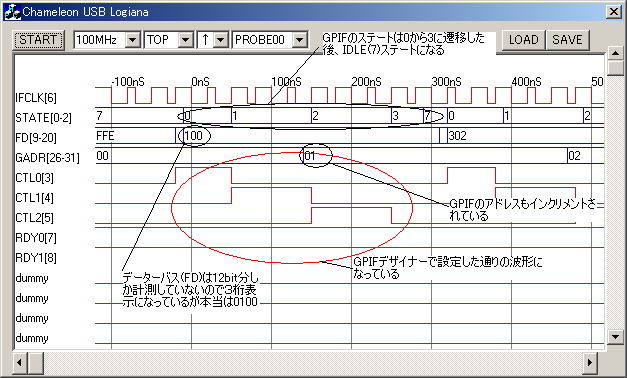Close the Chameleon USB Logiana window

coord(613,12)
